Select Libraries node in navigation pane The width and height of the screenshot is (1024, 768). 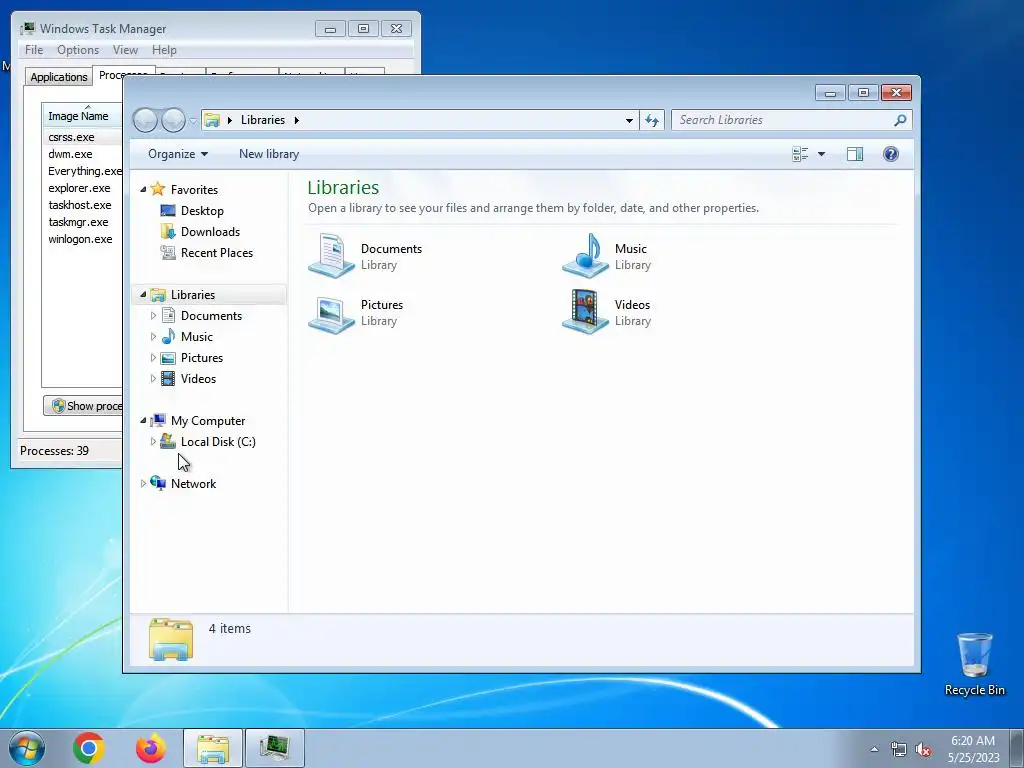tap(193, 295)
